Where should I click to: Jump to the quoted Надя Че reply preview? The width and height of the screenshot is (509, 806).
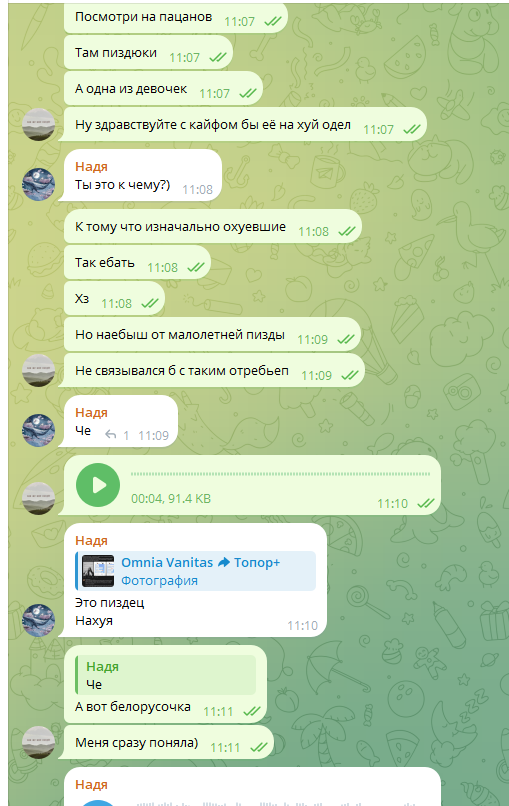[166, 675]
